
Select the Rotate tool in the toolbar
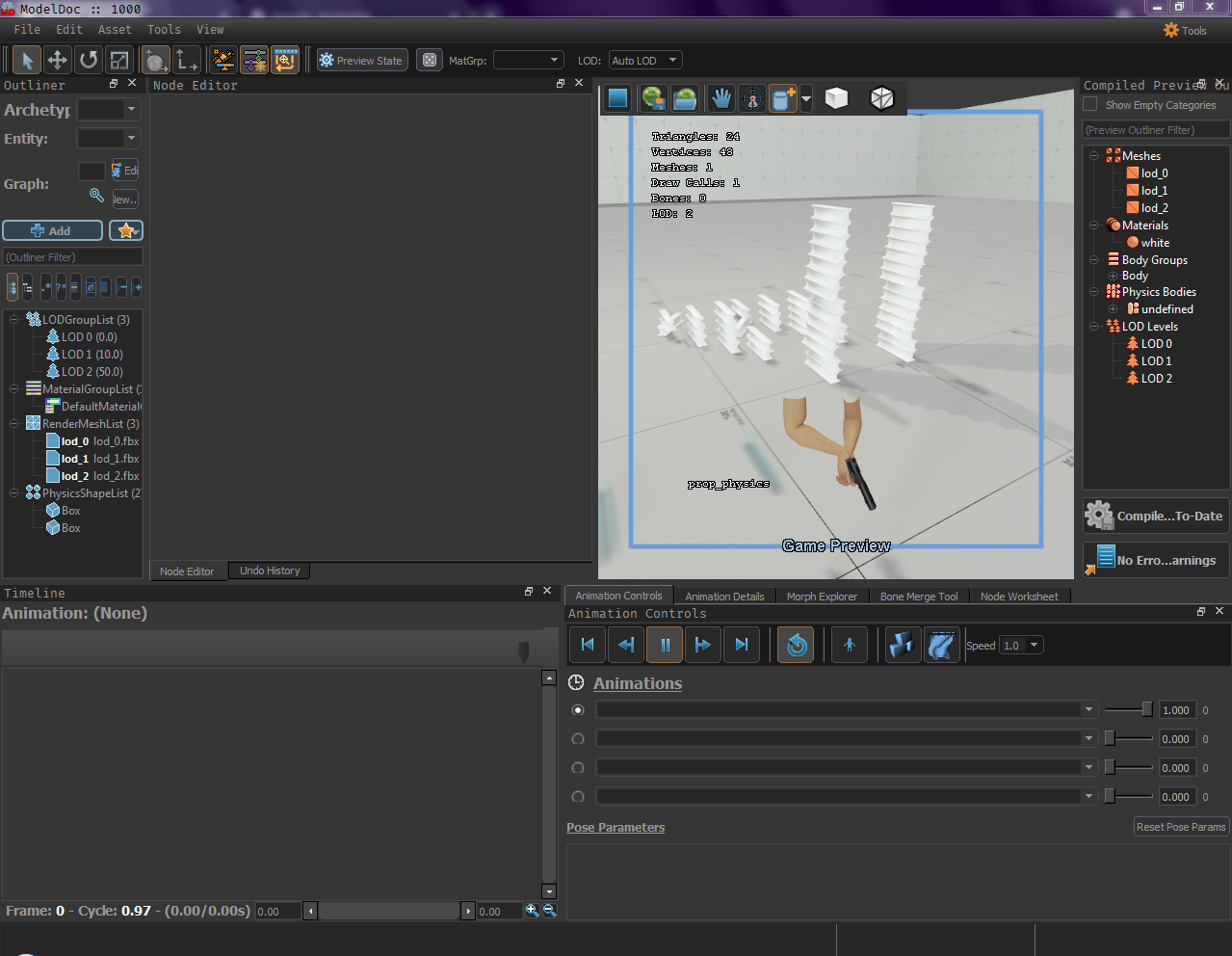click(88, 60)
